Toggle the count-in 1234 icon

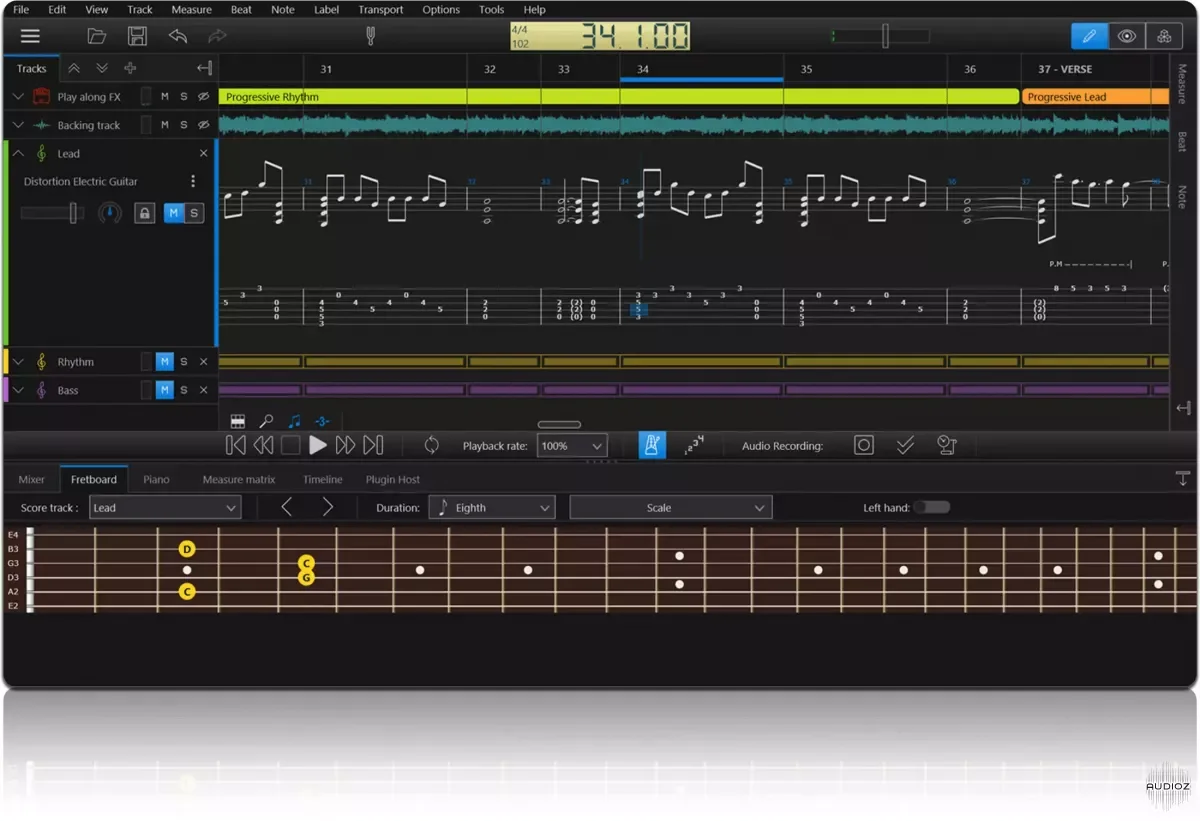coord(693,445)
